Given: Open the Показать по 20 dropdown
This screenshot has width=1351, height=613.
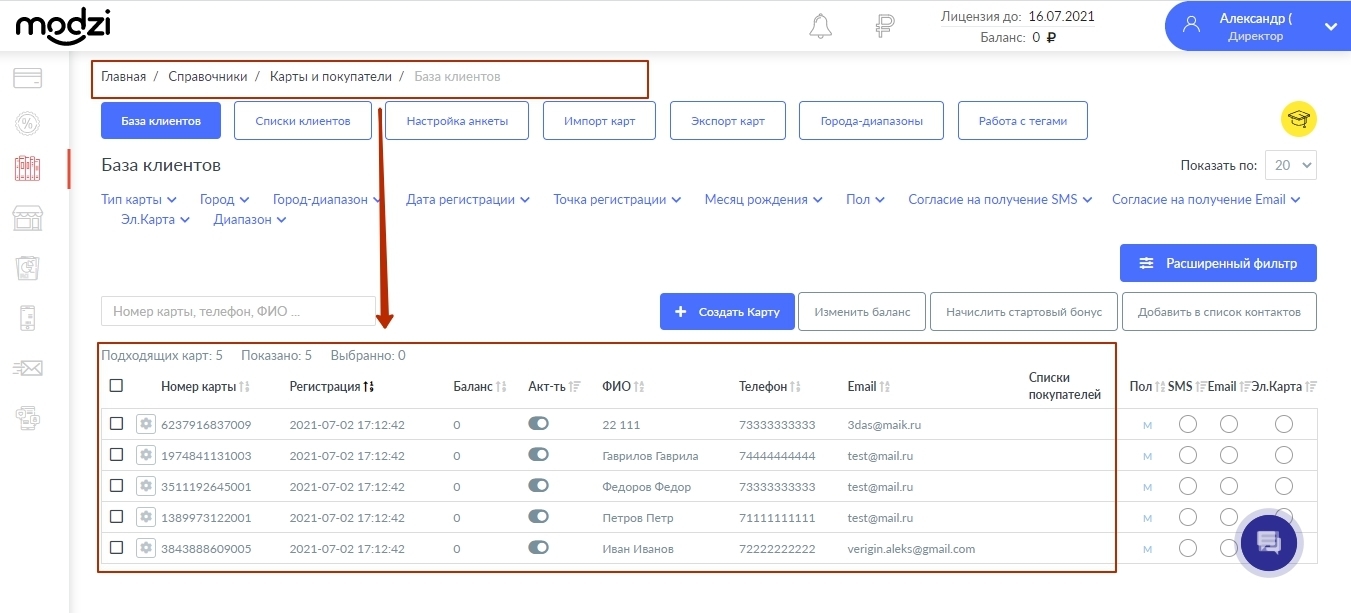Looking at the screenshot, I should click(x=1291, y=165).
